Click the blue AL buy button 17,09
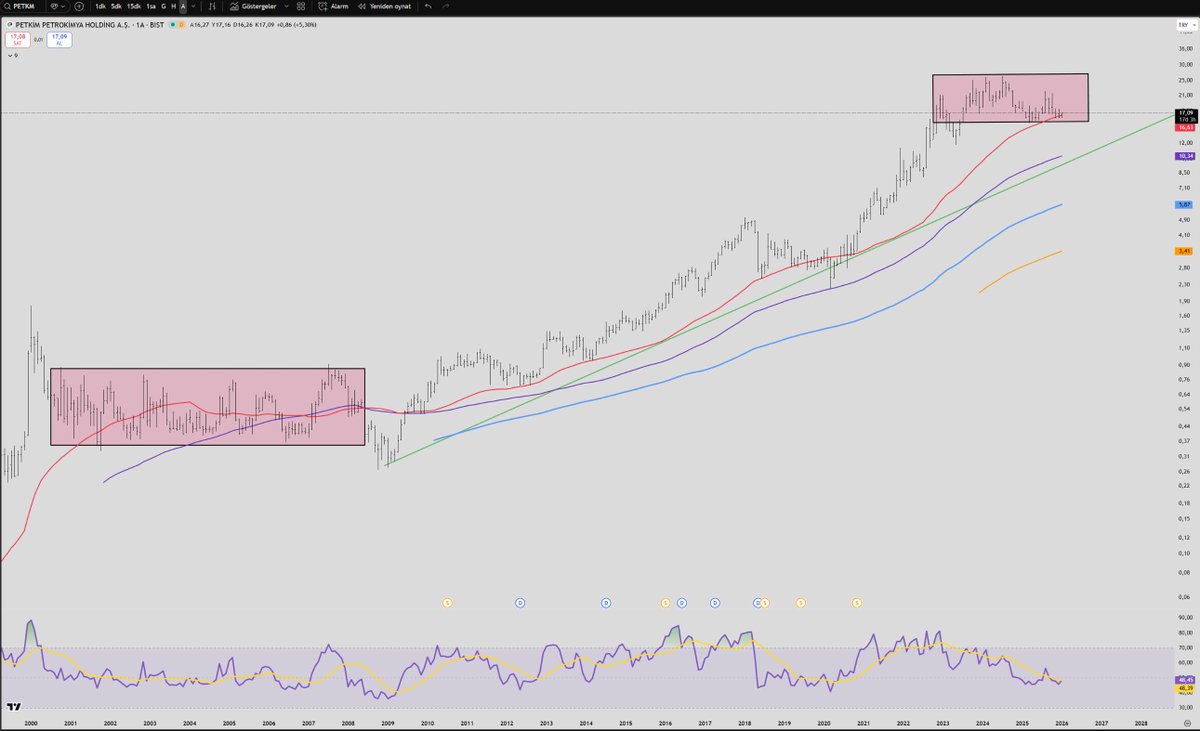The height and width of the screenshot is (731, 1200). (x=59, y=40)
